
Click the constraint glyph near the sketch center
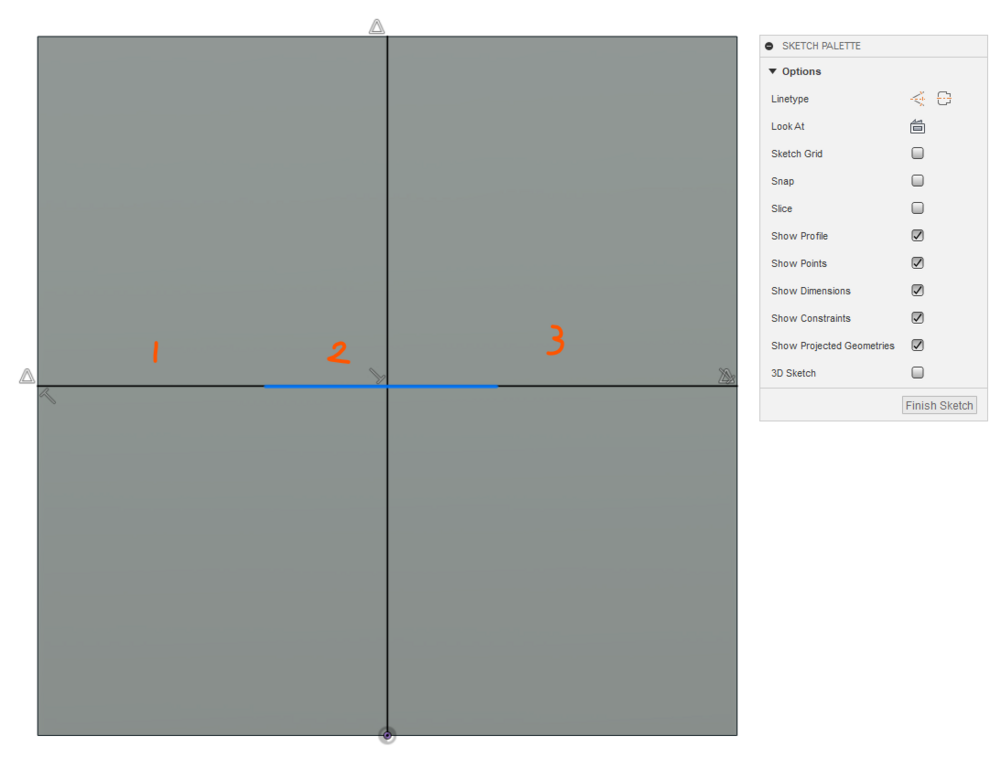pyautogui.click(x=378, y=376)
